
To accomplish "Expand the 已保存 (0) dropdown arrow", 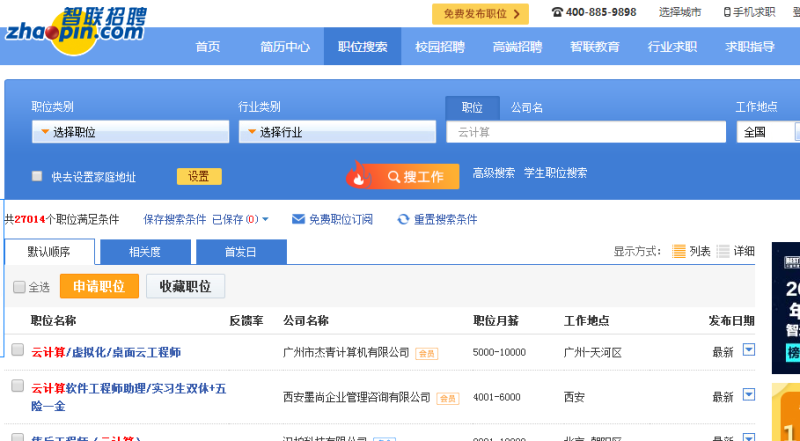I will (x=265, y=219).
